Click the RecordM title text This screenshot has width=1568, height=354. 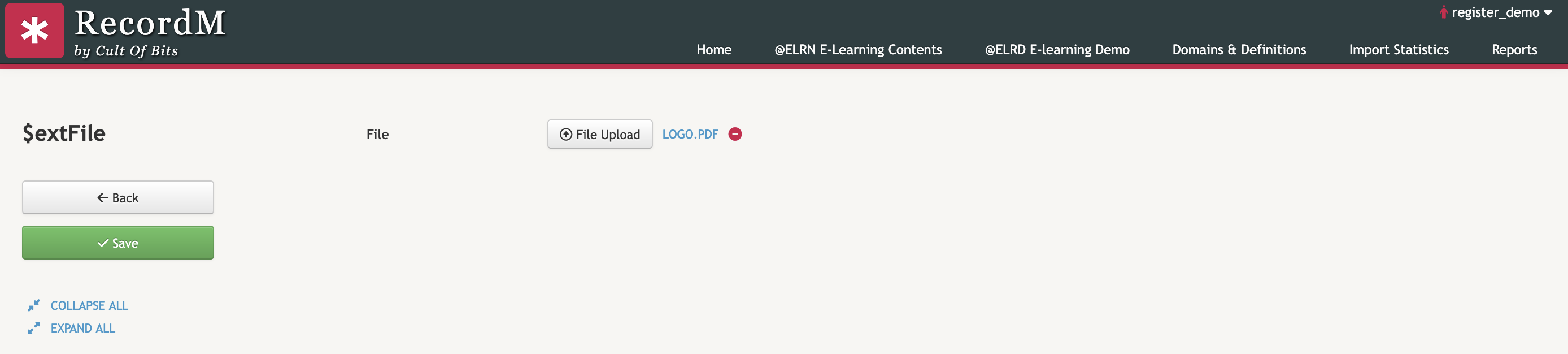point(150,23)
